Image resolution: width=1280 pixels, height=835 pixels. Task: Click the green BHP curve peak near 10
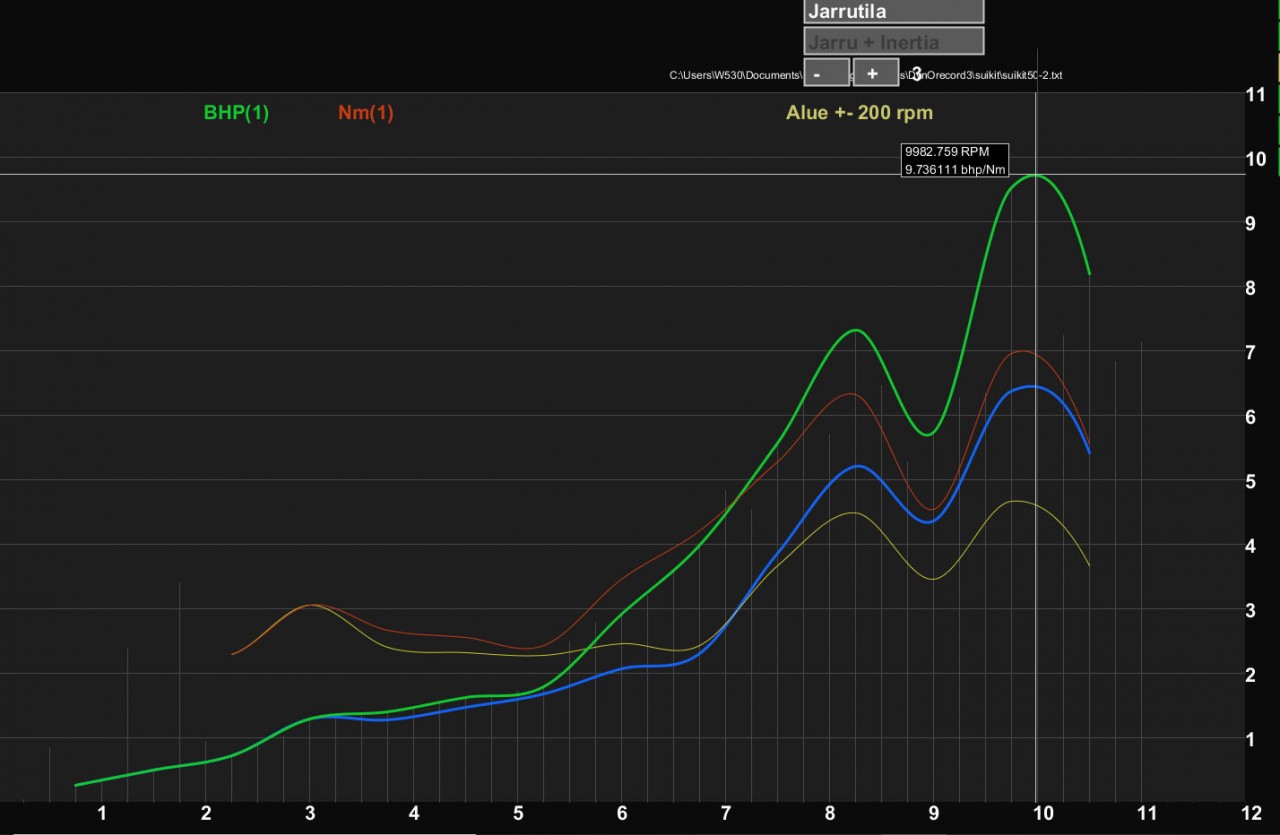tap(1036, 176)
